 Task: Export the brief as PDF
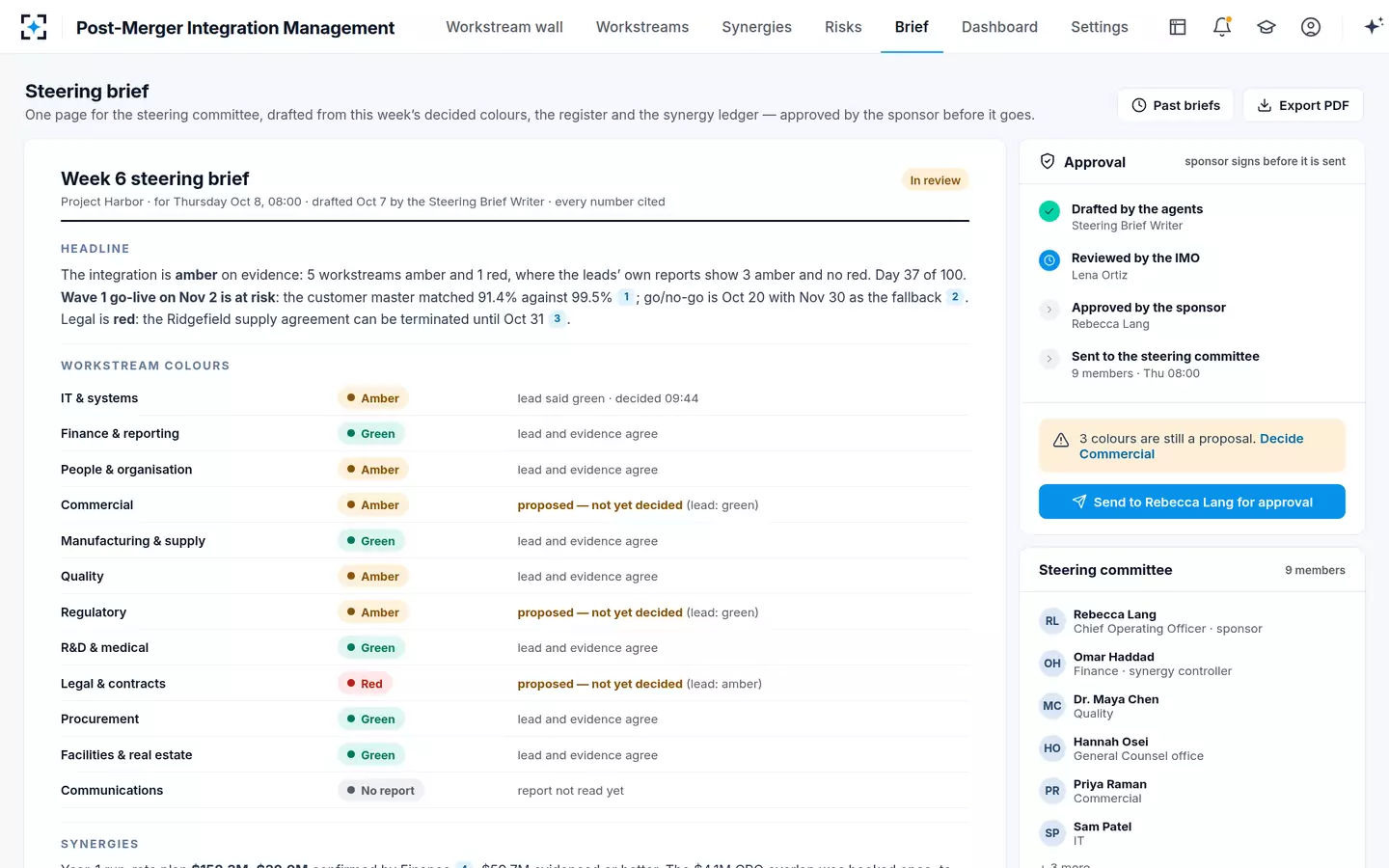point(1302,105)
